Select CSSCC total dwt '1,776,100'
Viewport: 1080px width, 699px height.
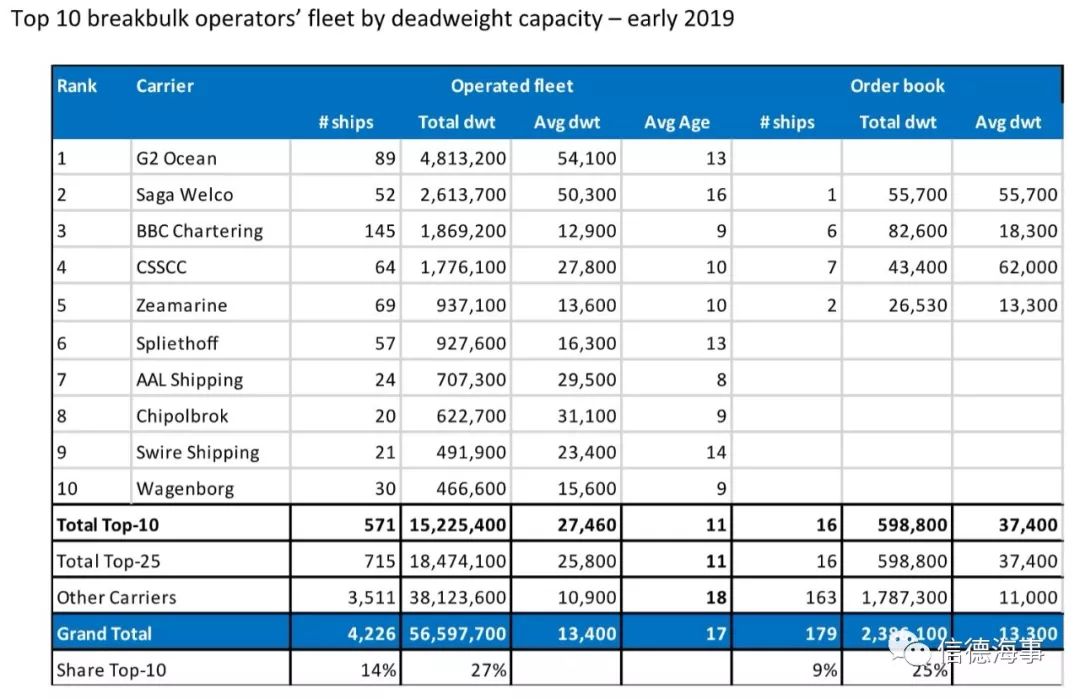[x=463, y=267]
